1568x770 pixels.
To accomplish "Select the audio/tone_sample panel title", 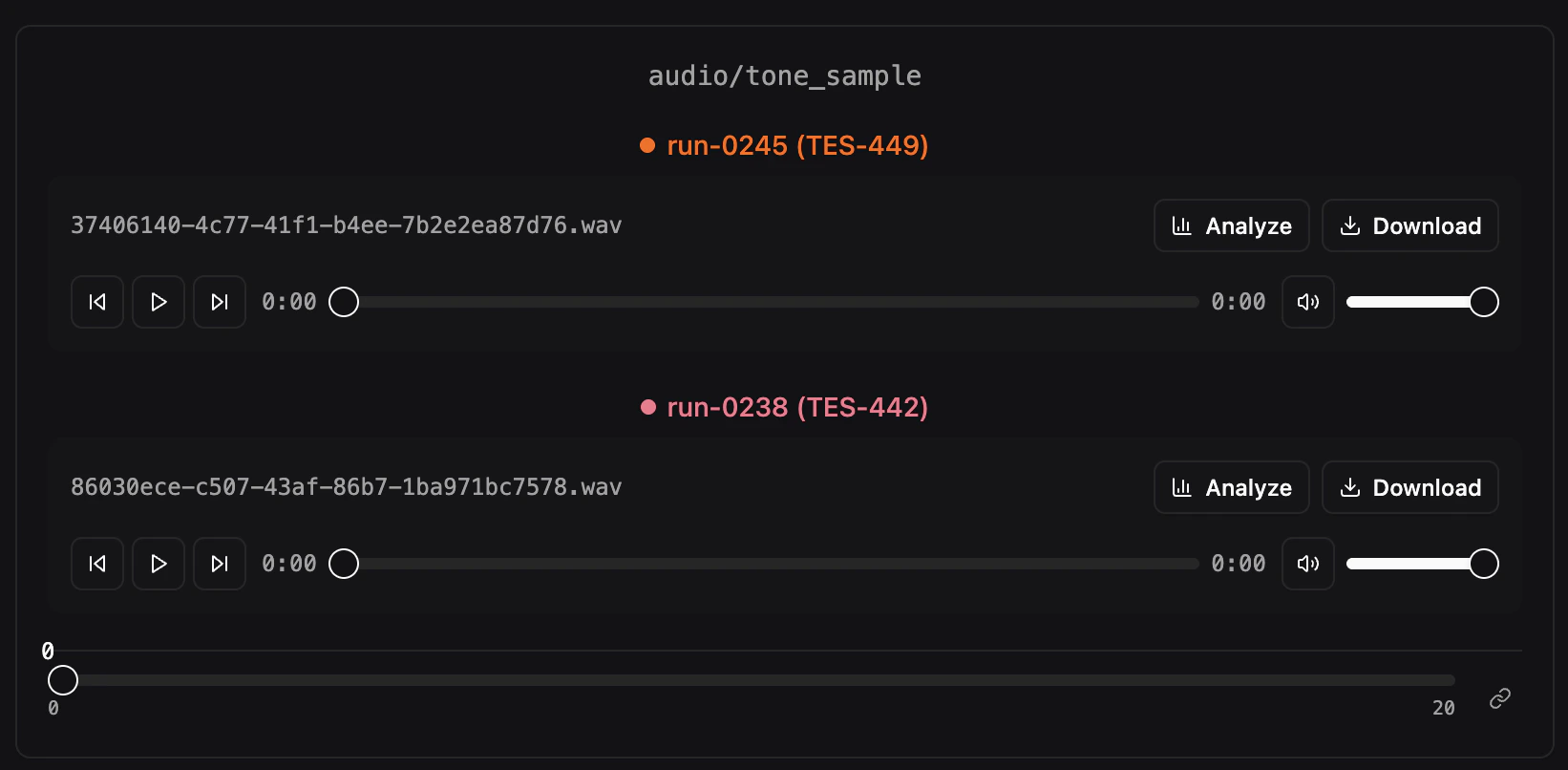I will [784, 75].
